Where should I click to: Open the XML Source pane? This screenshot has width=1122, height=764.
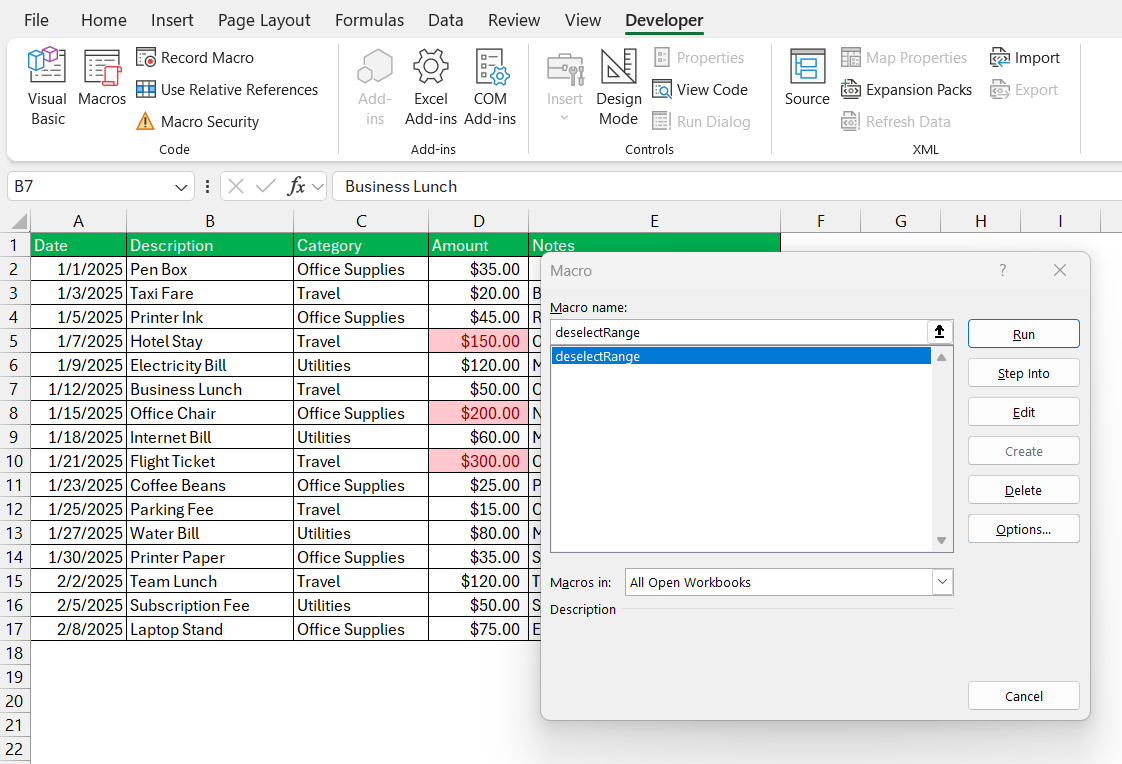[807, 79]
